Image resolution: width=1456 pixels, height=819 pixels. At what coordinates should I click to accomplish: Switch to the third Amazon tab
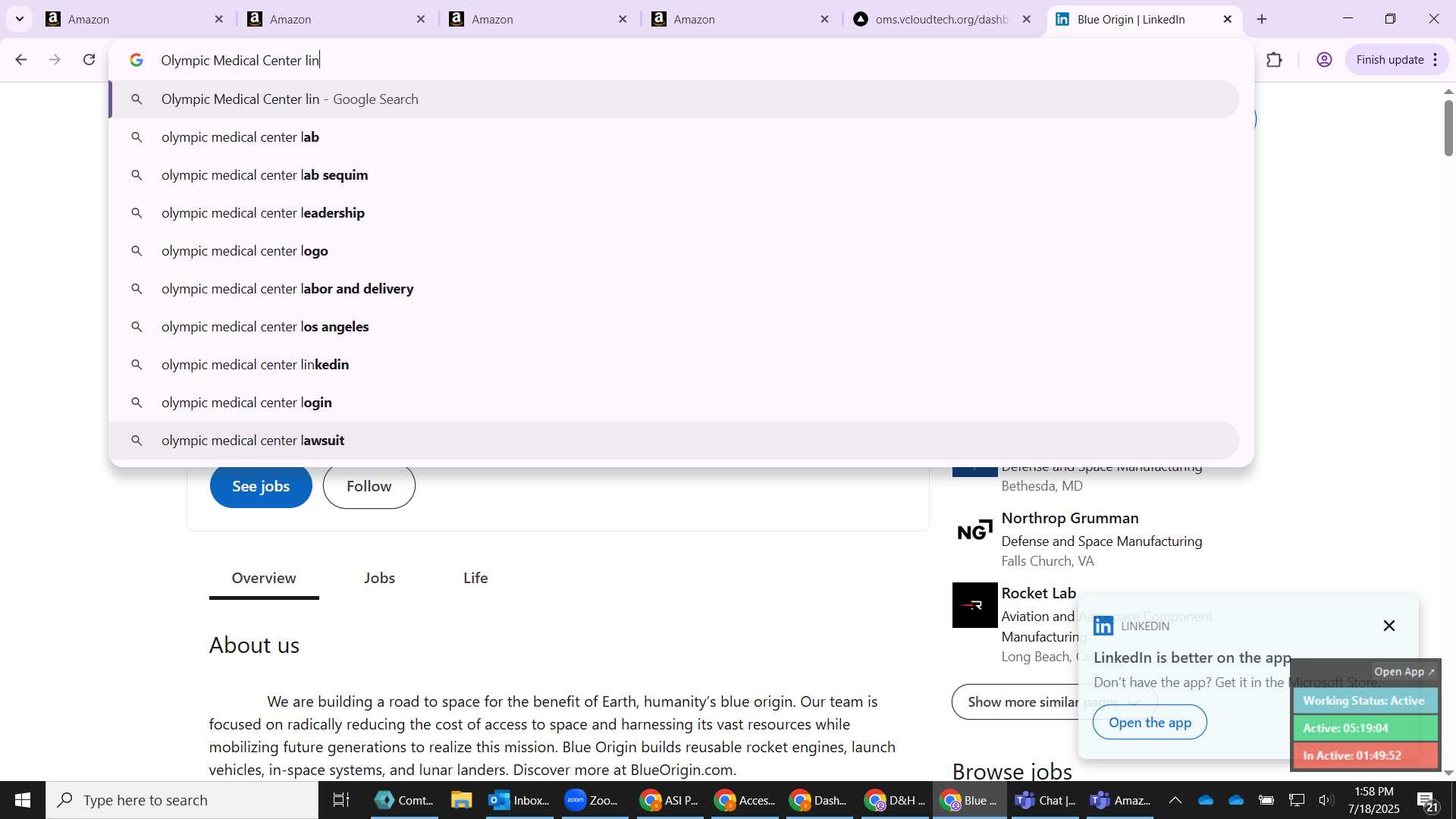tap(538, 19)
